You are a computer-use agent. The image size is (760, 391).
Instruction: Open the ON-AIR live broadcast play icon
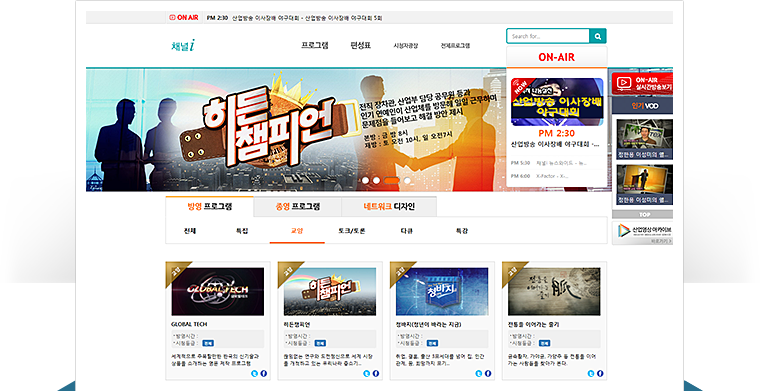pyautogui.click(x=624, y=83)
